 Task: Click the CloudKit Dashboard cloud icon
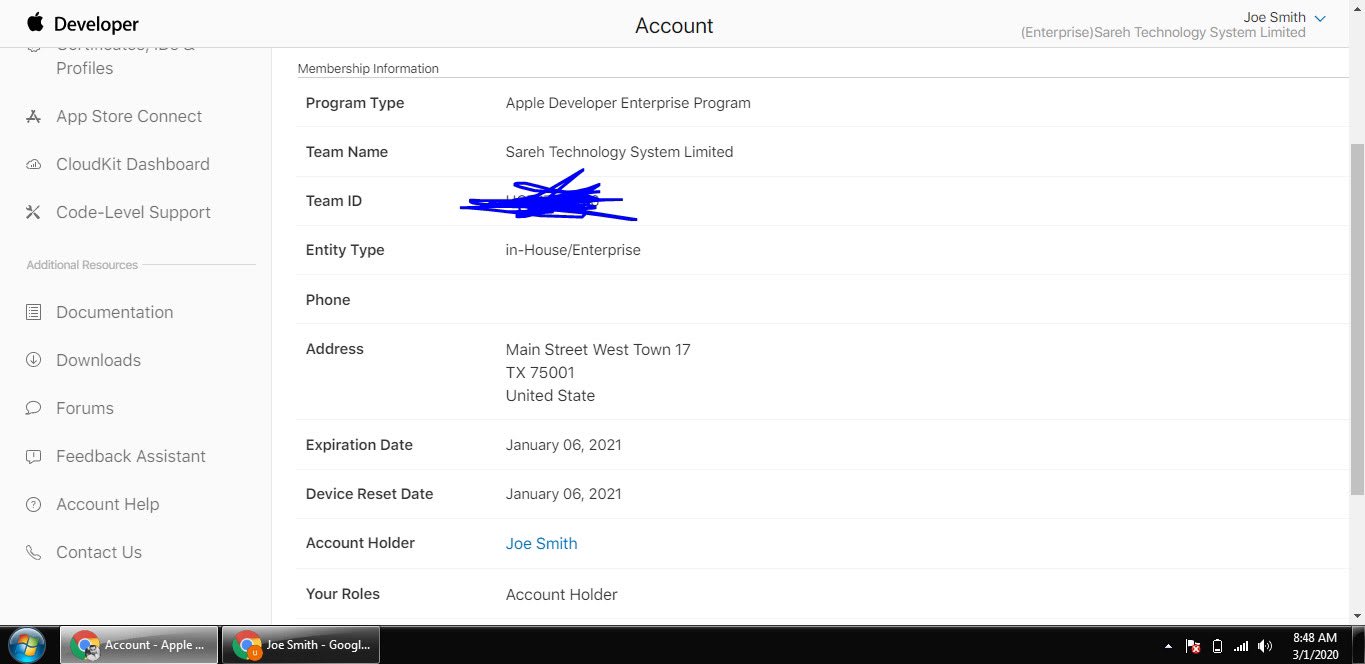pyautogui.click(x=33, y=165)
